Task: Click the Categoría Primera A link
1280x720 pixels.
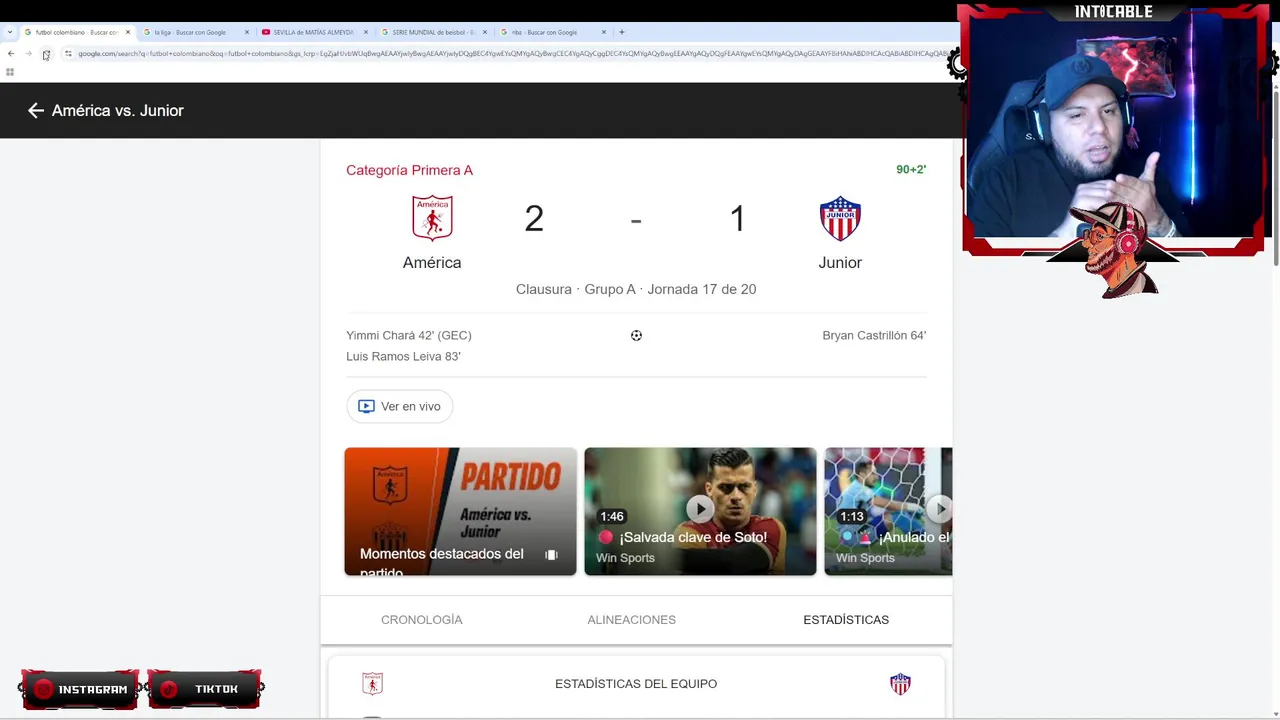Action: (x=409, y=170)
